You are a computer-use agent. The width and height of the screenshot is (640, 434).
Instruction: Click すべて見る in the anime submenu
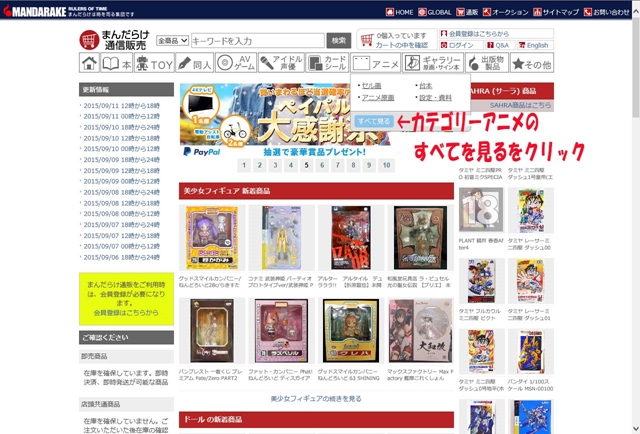[373, 121]
